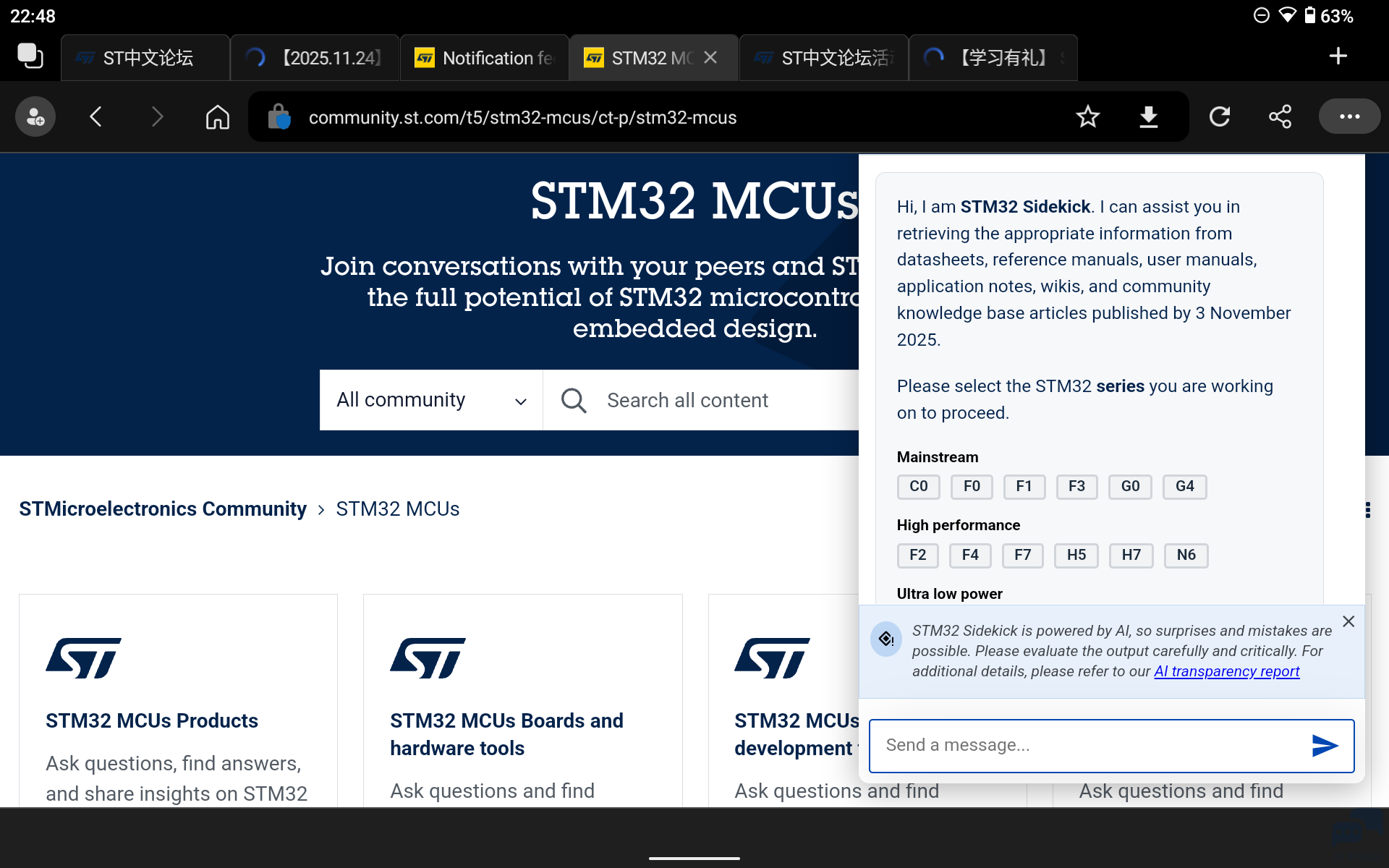Dismiss the AI disclaimer notice
The image size is (1389, 868).
(x=1348, y=621)
